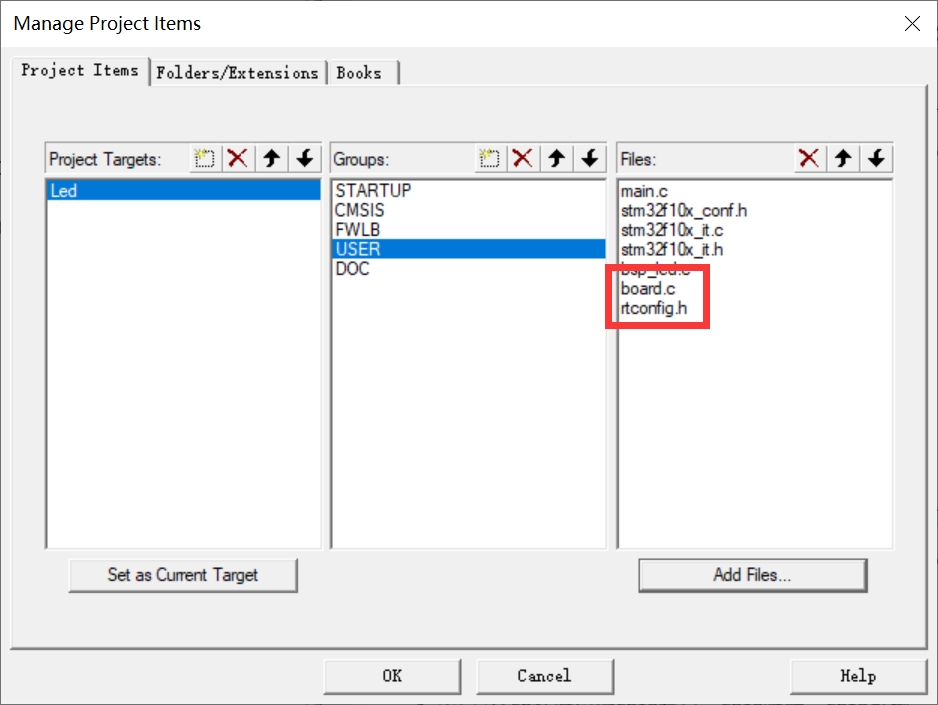The width and height of the screenshot is (938, 705).
Task: Delete the selected project target
Action: (x=237, y=158)
